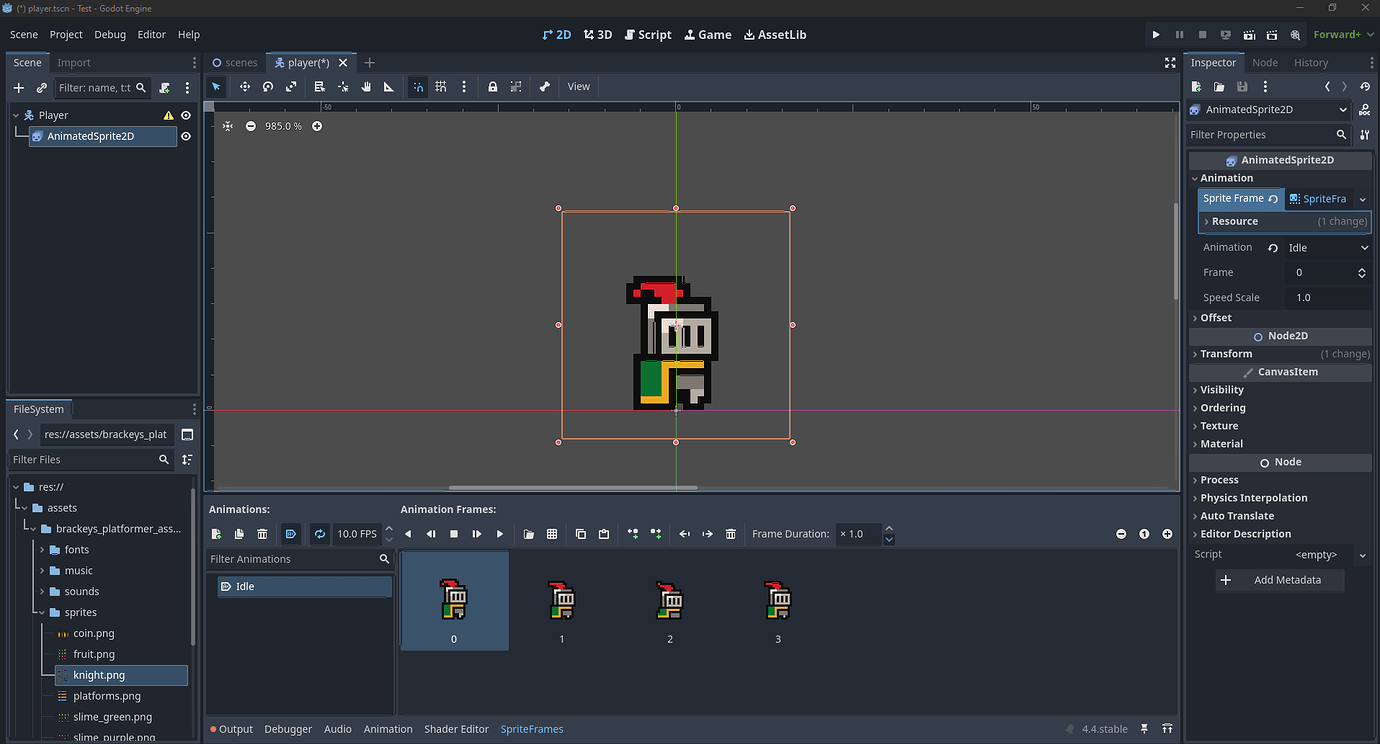The width and height of the screenshot is (1380, 744).
Task: Switch to the Node tab
Action: click(1265, 62)
